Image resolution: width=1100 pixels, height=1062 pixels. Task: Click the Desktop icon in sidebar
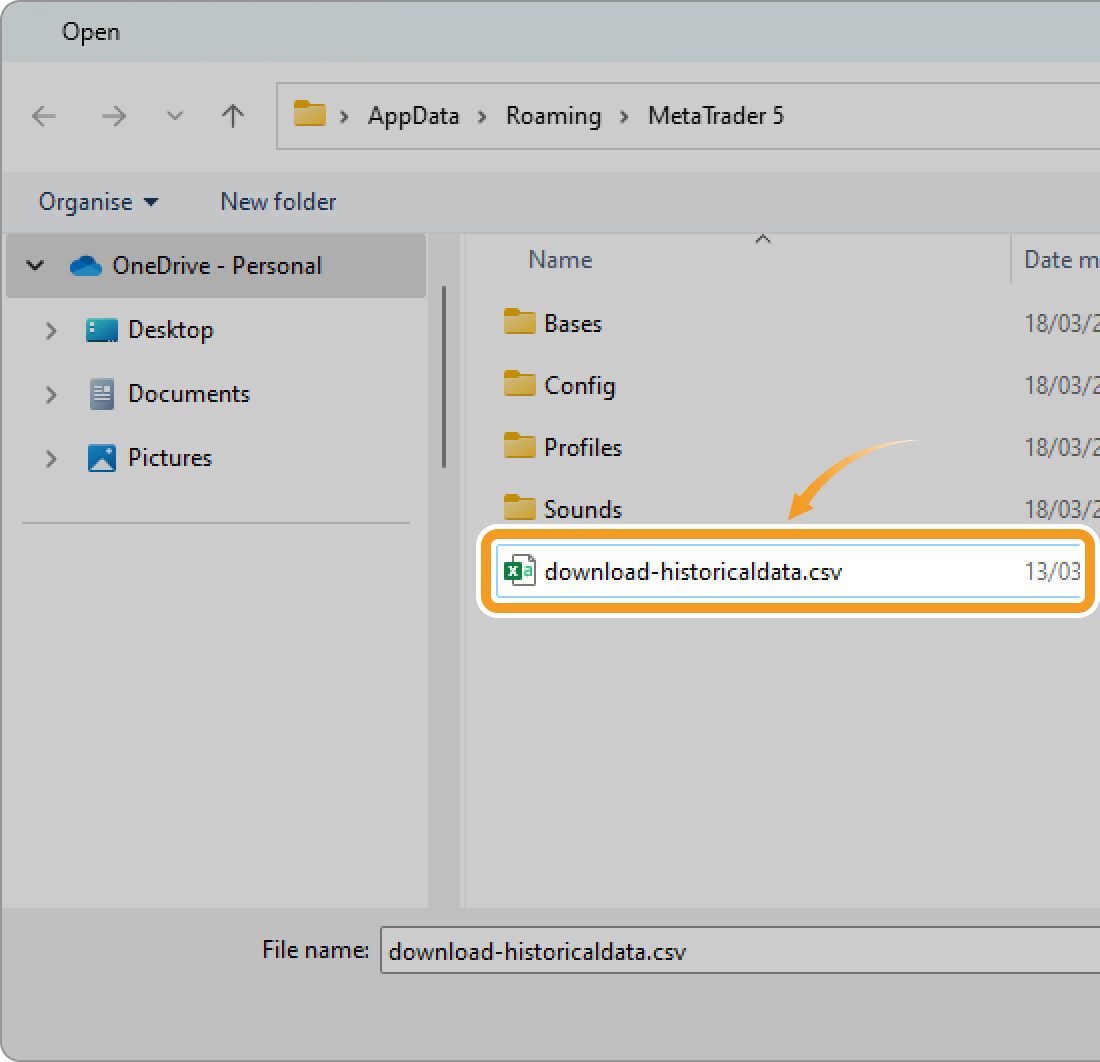click(x=102, y=330)
